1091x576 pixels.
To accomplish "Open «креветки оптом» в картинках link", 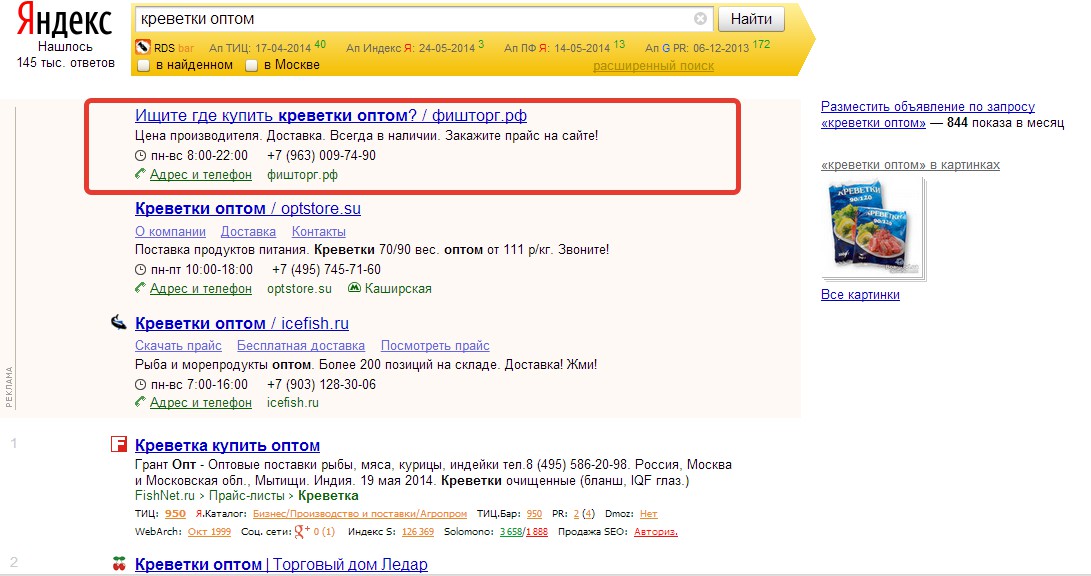I will pos(910,165).
